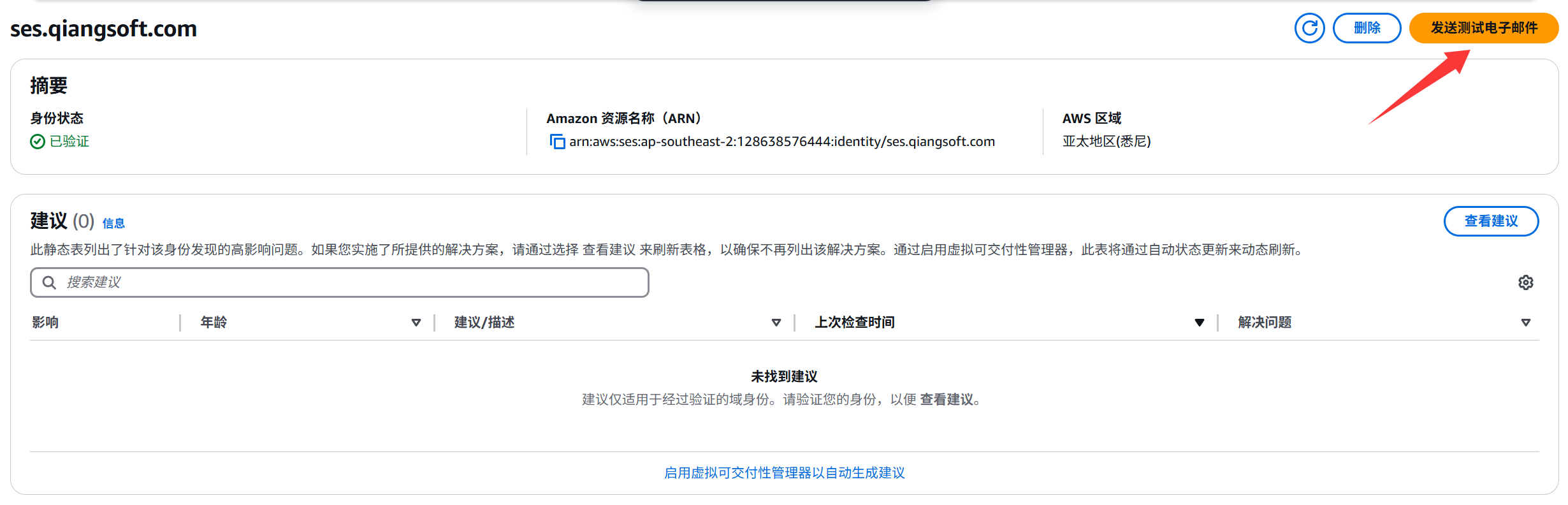Click the 上次检查时间 column header text
1568x505 pixels.
click(x=854, y=322)
